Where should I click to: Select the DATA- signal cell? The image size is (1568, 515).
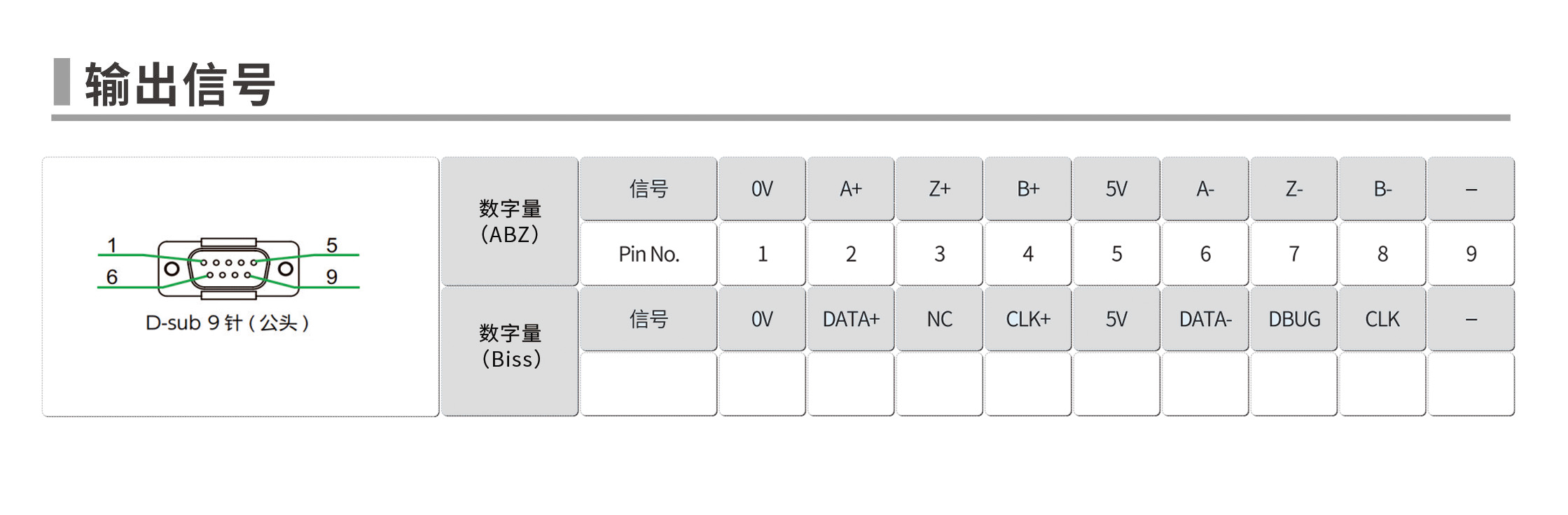(x=1205, y=319)
